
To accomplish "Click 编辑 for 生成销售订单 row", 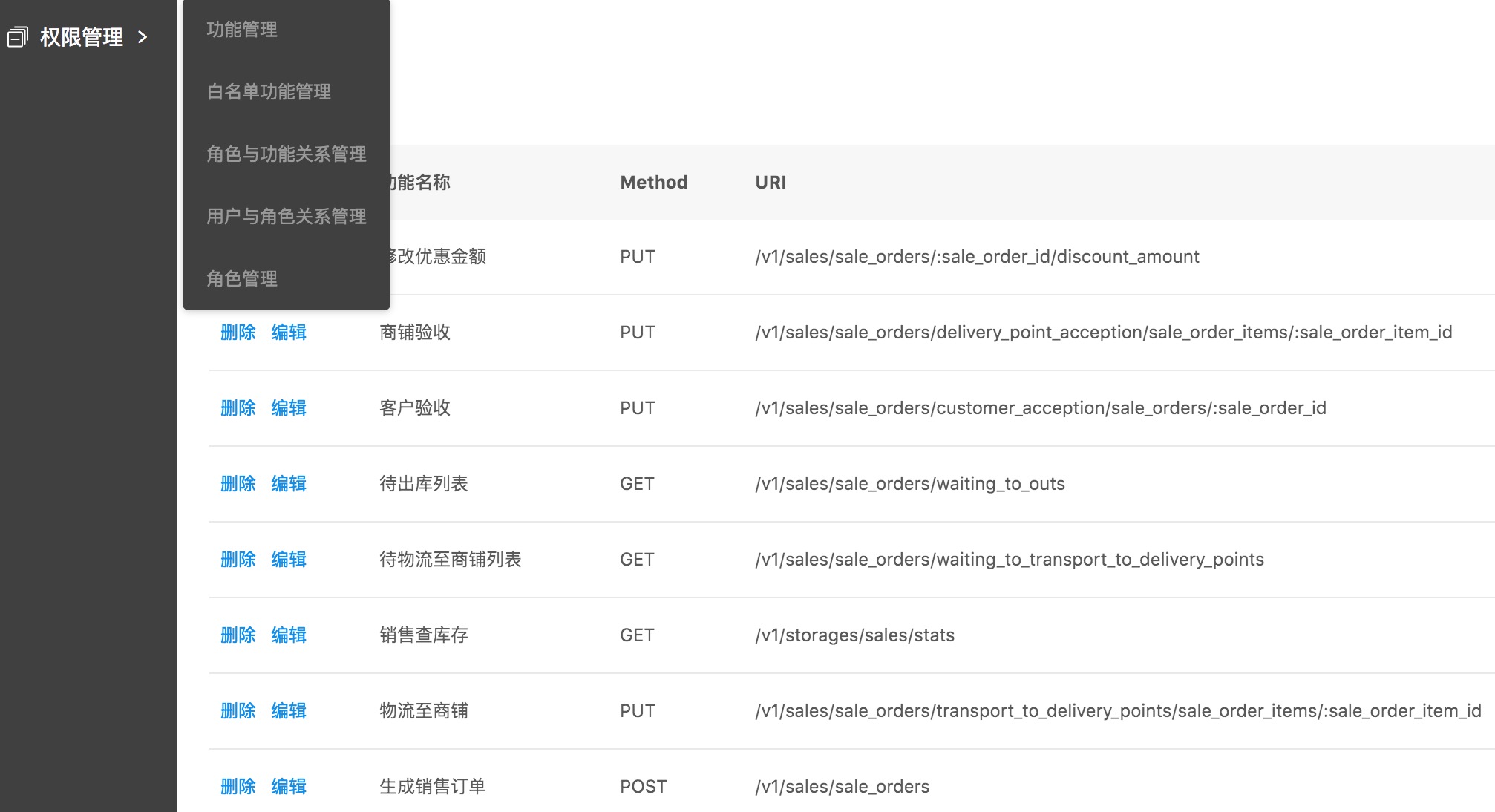I will tap(289, 787).
